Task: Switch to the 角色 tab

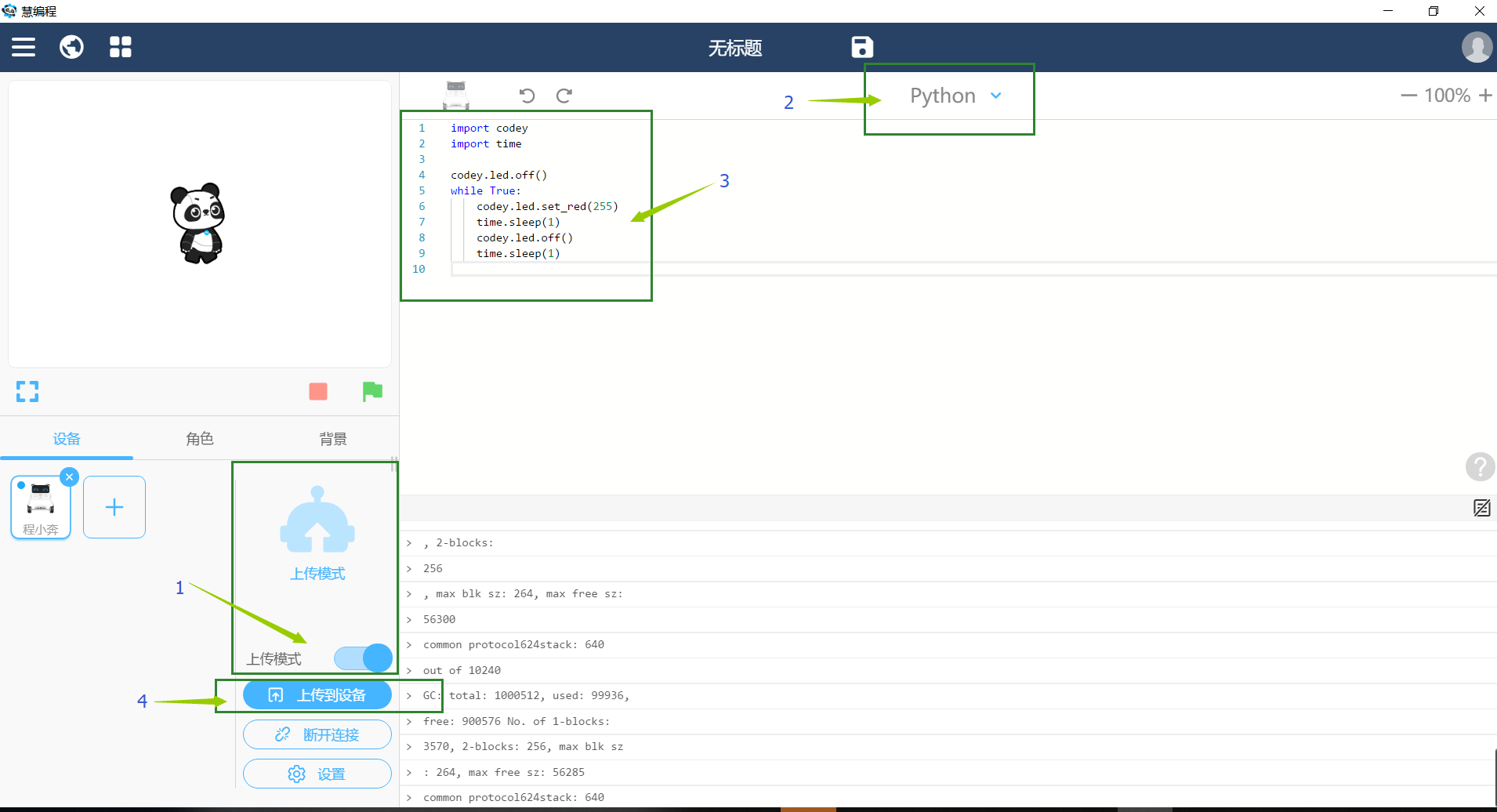Action: 200,439
